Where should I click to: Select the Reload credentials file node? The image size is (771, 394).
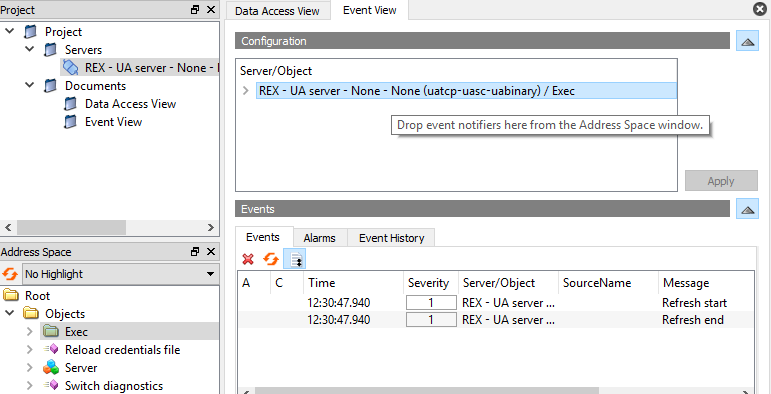(122, 350)
